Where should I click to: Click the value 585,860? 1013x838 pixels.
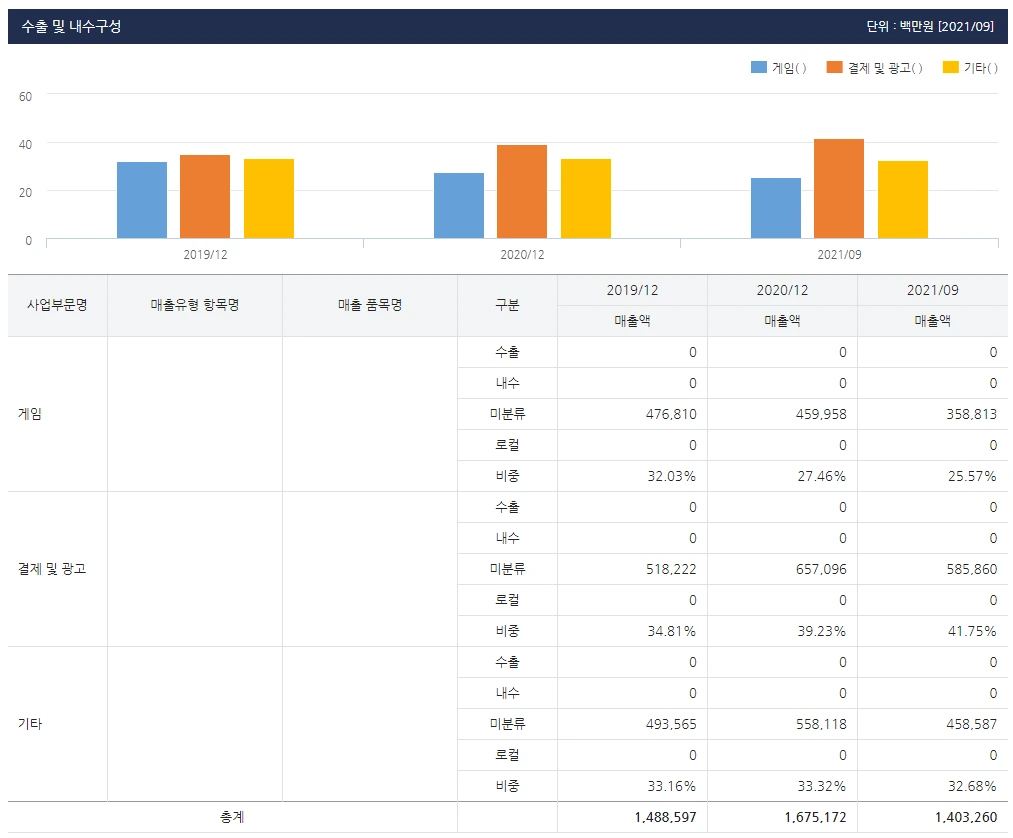click(972, 569)
